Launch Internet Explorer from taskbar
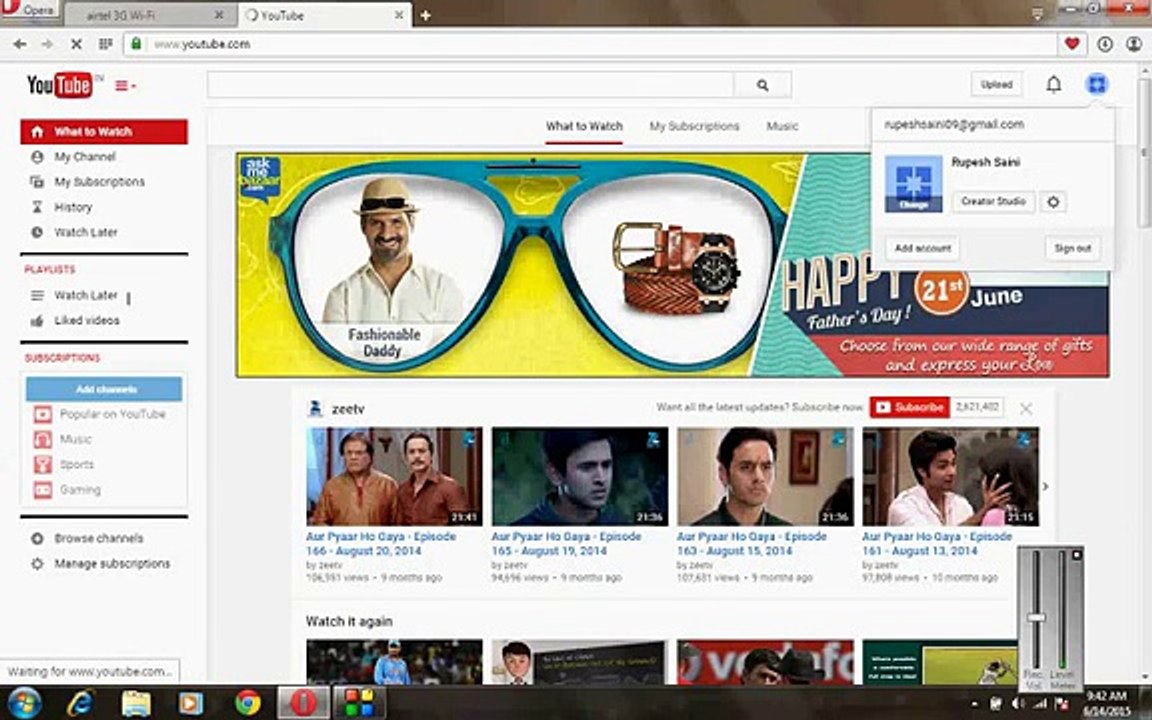Image resolution: width=1152 pixels, height=720 pixels. click(x=80, y=703)
